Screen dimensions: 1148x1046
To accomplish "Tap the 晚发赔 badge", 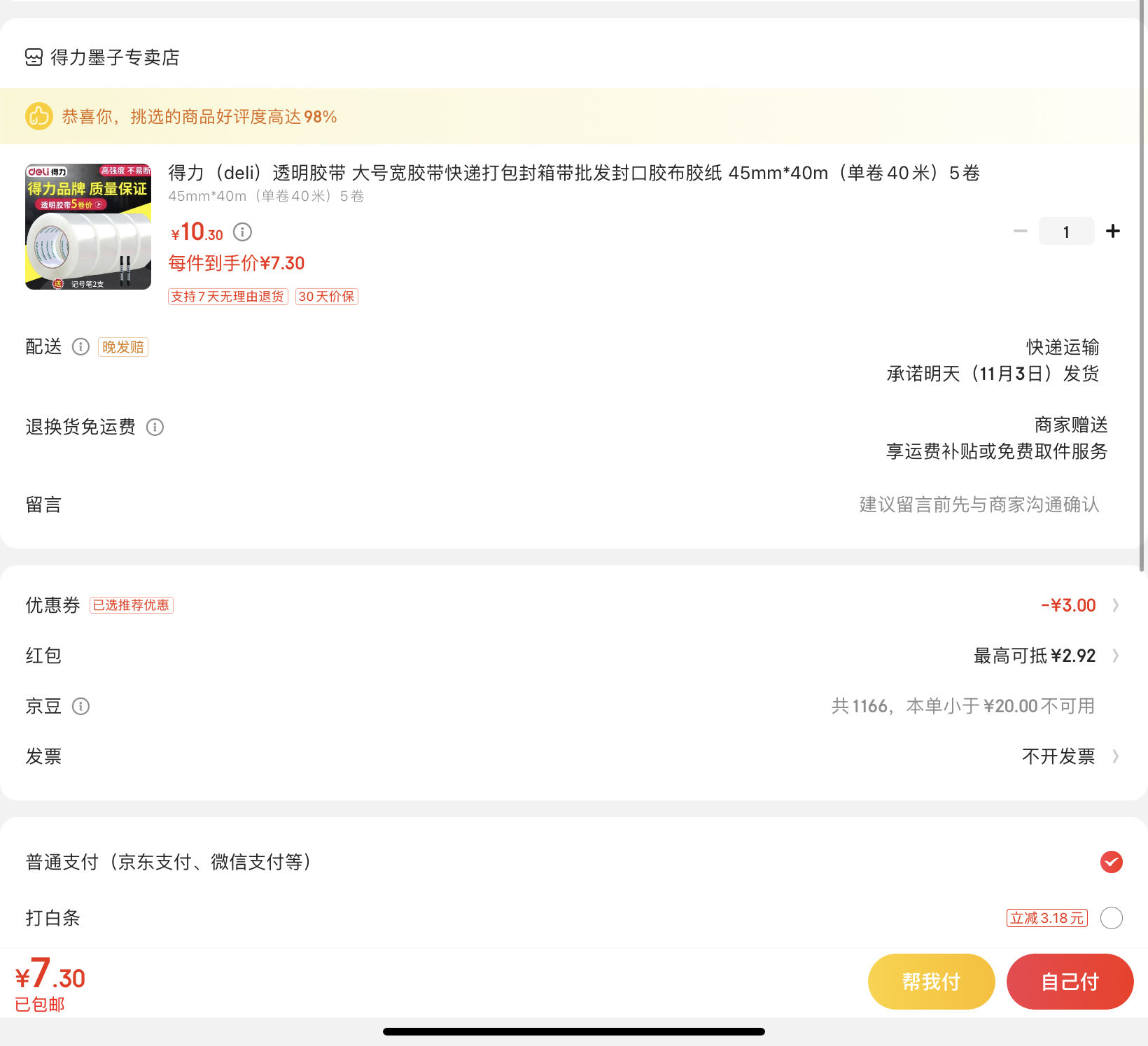I will pos(123,347).
